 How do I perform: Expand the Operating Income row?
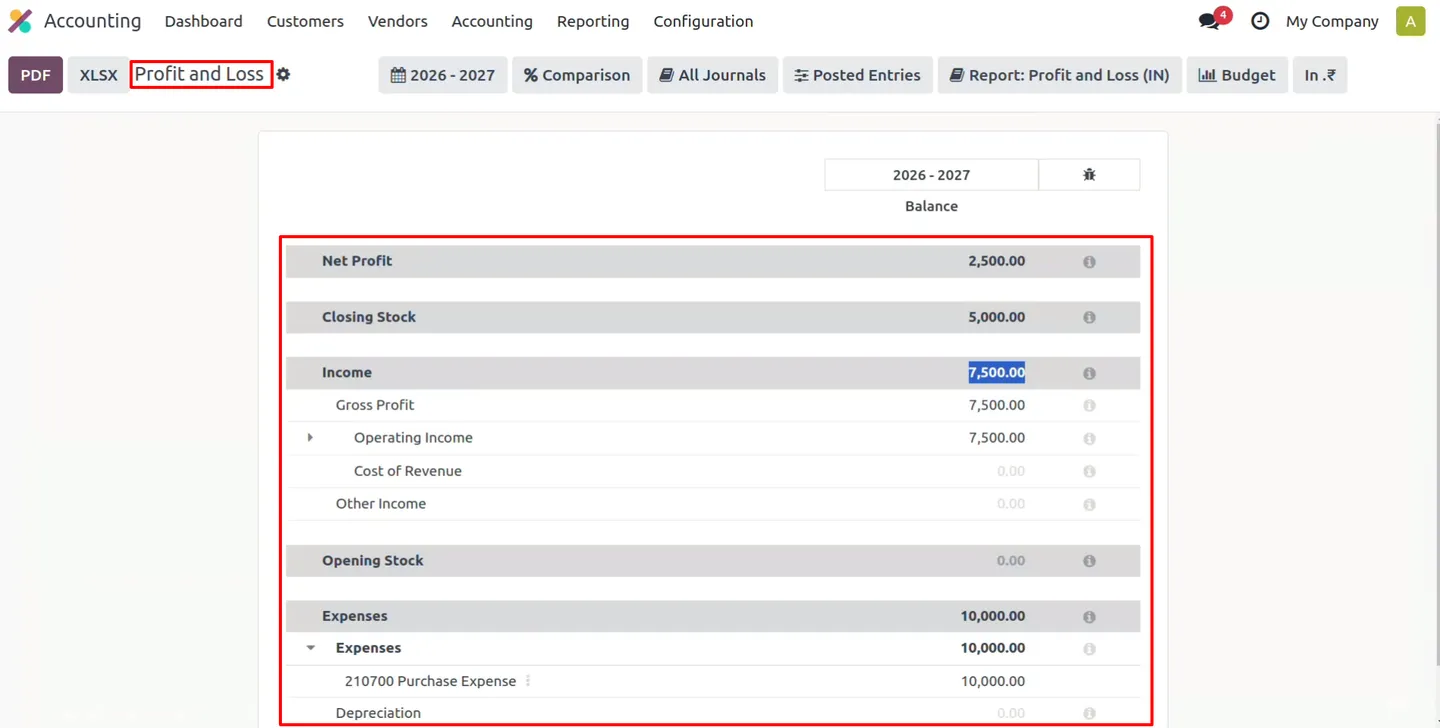click(310, 438)
